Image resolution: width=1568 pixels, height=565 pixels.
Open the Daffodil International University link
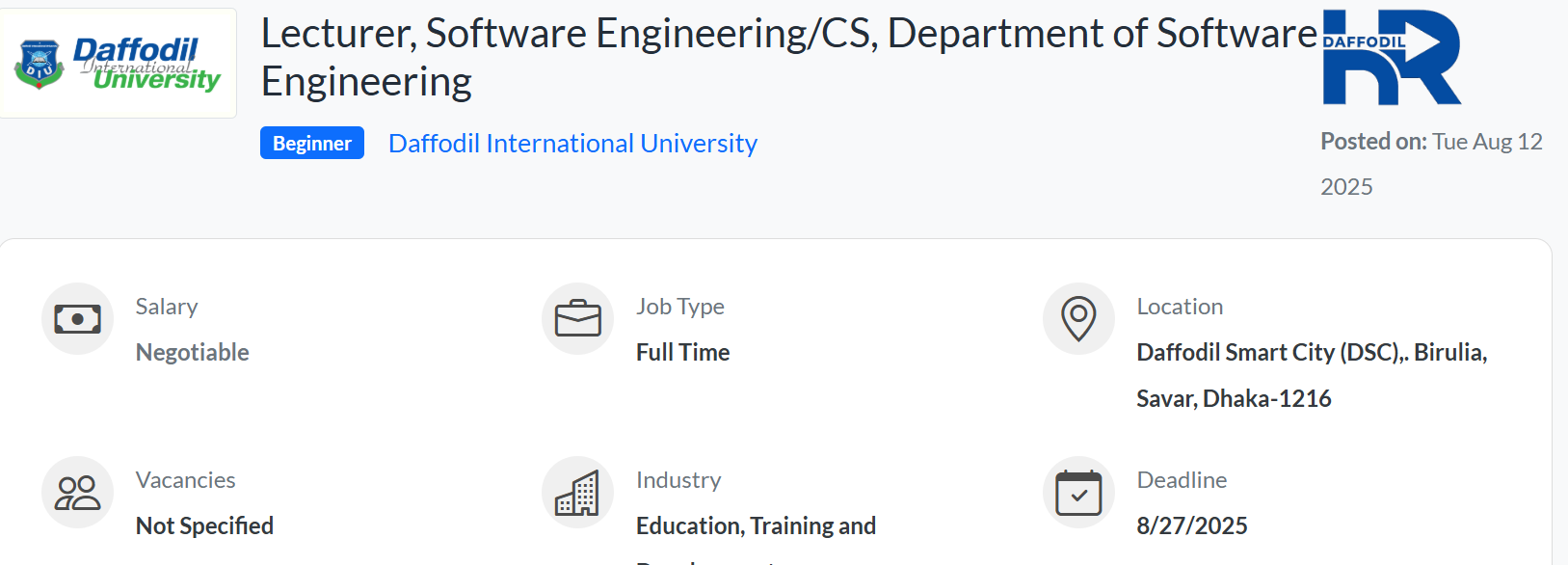click(x=572, y=143)
